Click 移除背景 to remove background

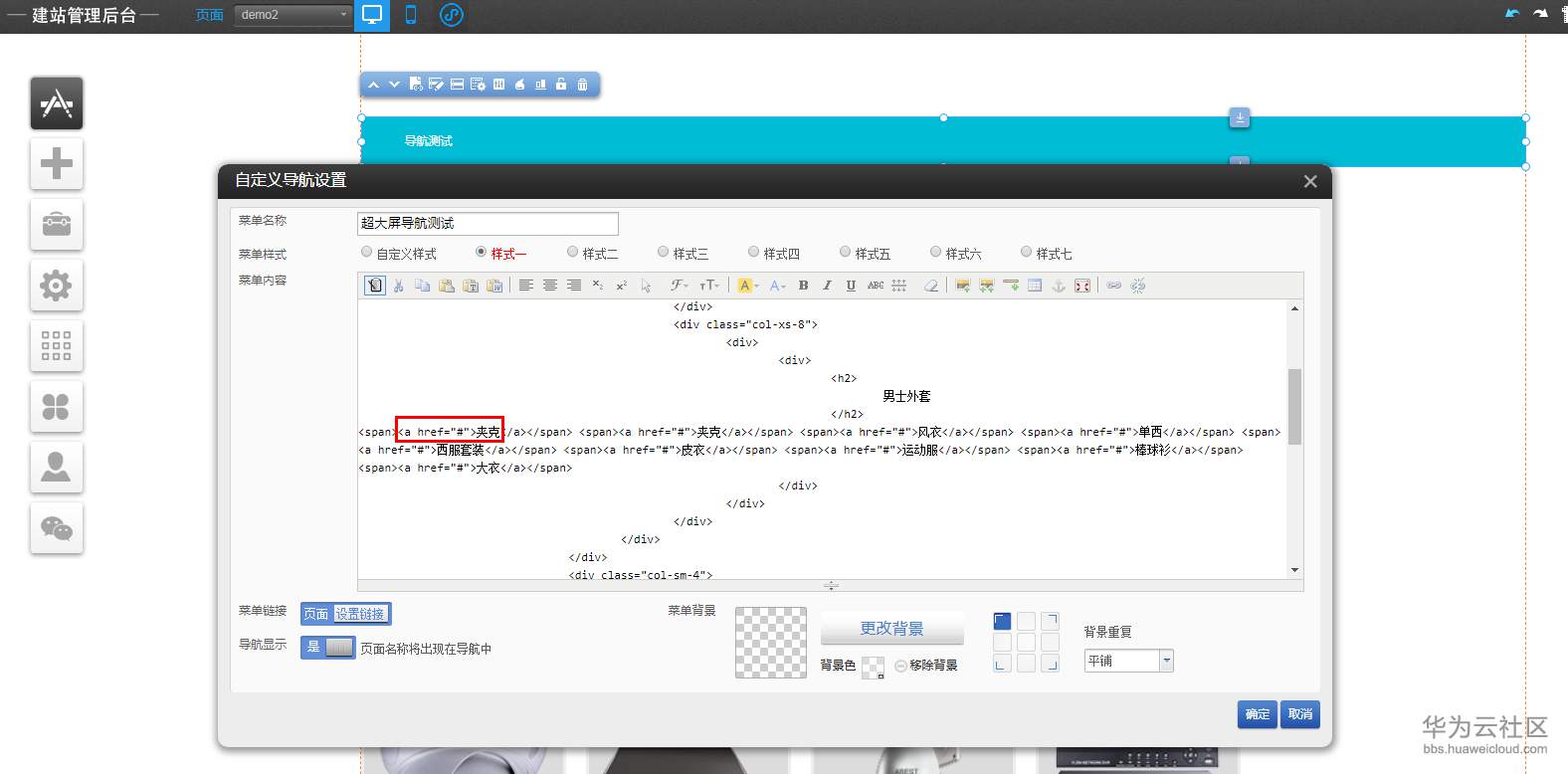926,666
